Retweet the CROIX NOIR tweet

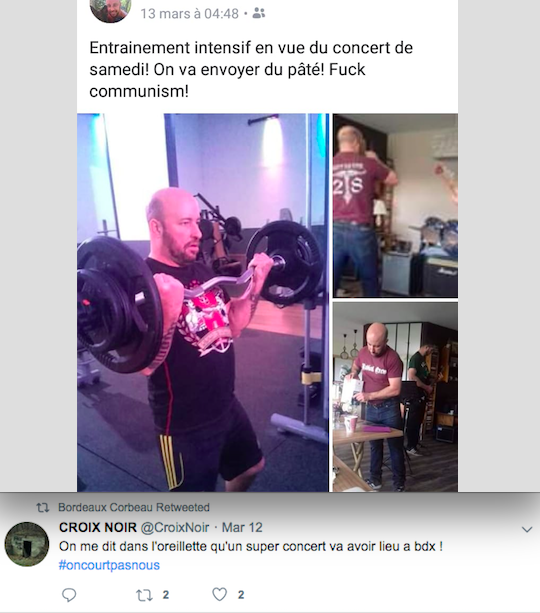(144, 595)
